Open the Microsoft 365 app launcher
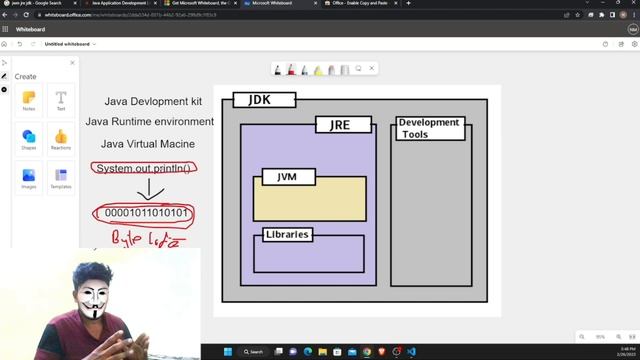Screen dimensions: 640x360 tap(5, 29)
